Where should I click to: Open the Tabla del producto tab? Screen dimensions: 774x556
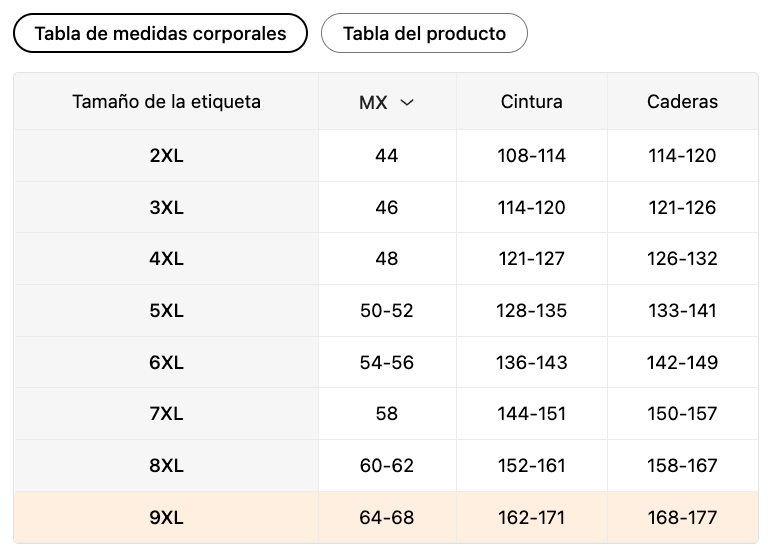424,33
